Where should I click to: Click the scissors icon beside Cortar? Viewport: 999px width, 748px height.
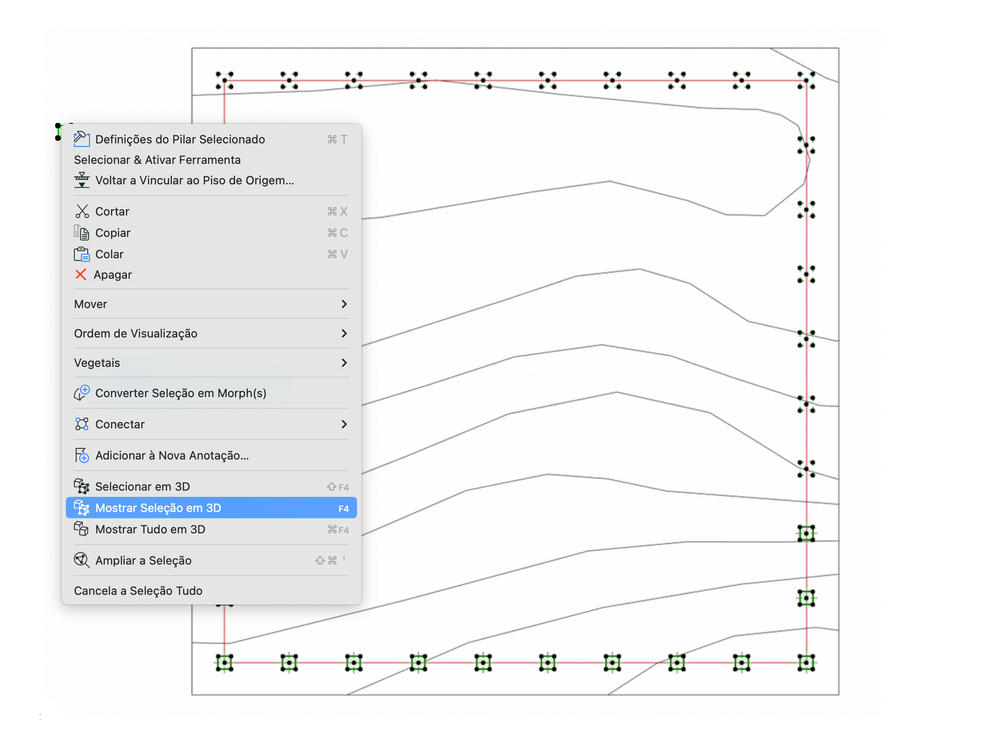[82, 212]
